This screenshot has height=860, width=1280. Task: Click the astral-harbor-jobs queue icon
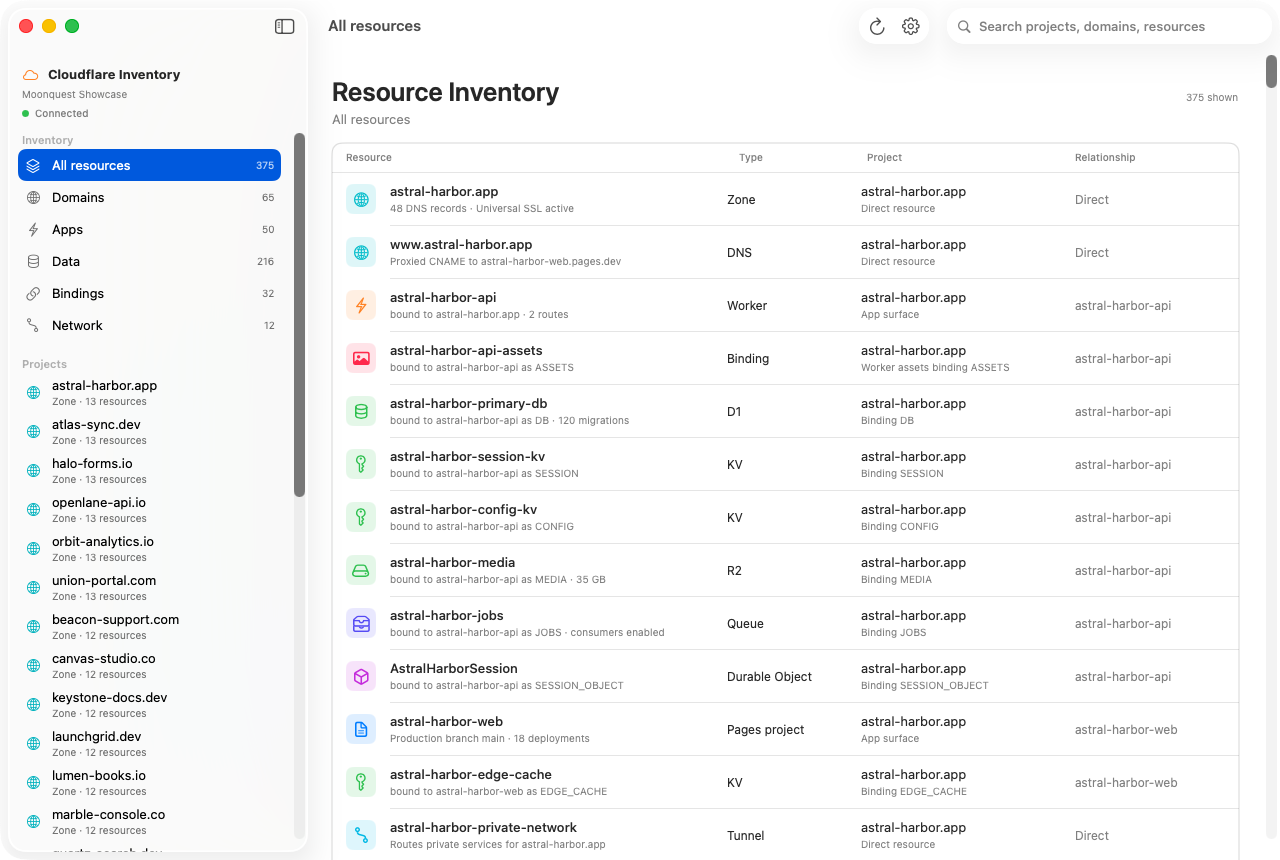tap(361, 623)
